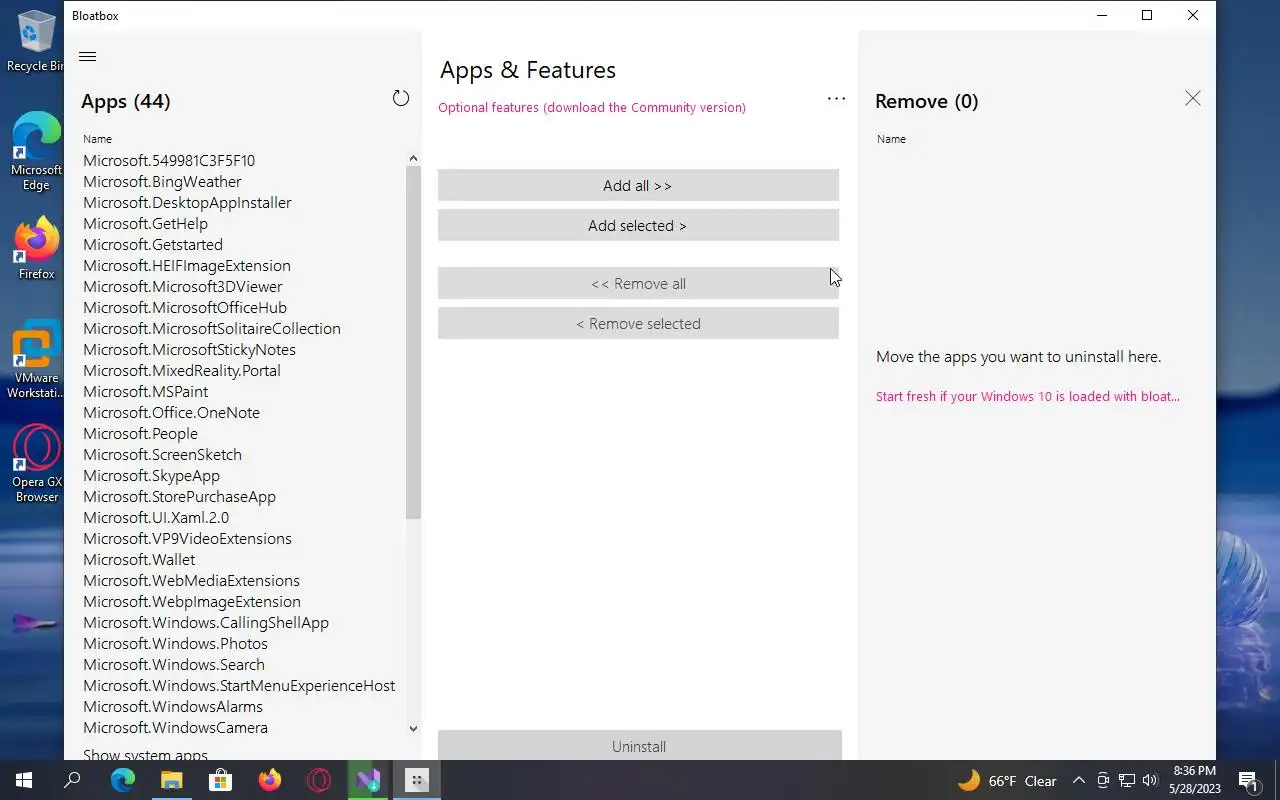
Task: Close the Remove panel with the X icon
Action: 1193,98
